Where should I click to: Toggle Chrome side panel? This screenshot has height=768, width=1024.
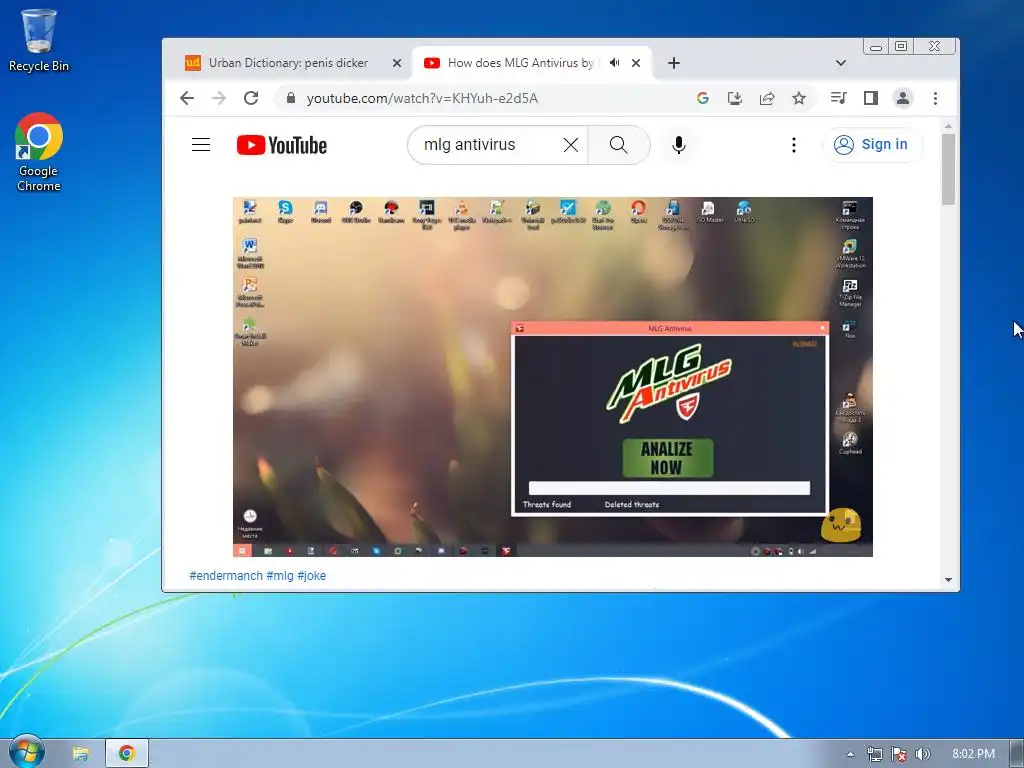[x=871, y=98]
